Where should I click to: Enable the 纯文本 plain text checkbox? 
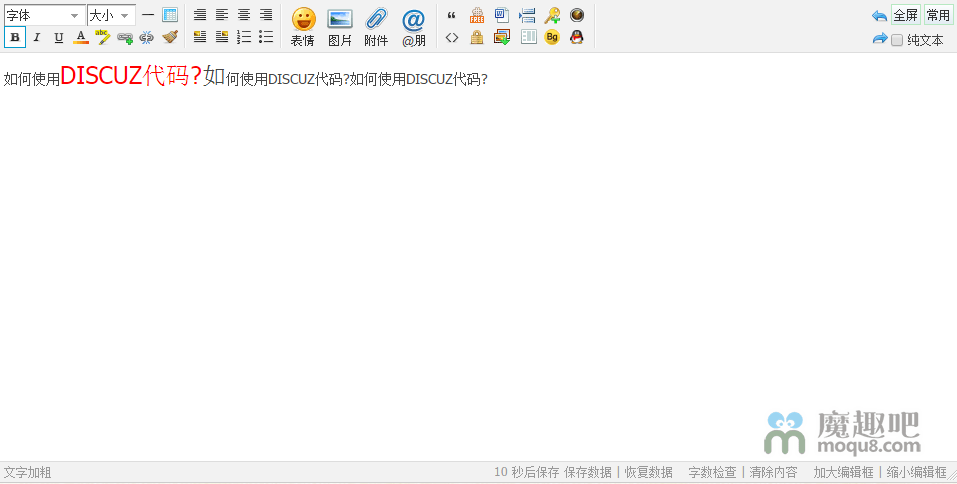(x=897, y=40)
